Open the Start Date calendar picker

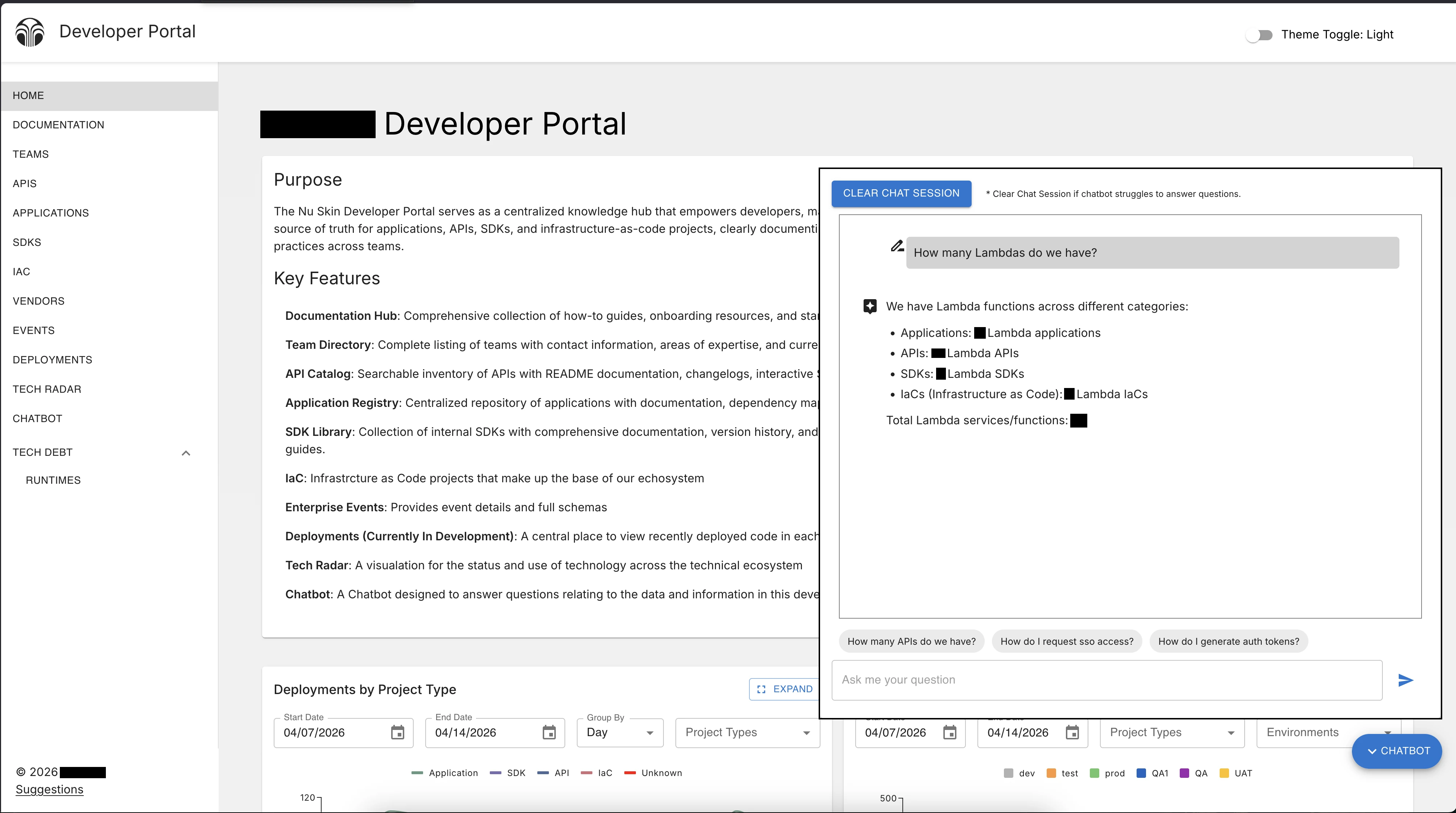tap(397, 732)
